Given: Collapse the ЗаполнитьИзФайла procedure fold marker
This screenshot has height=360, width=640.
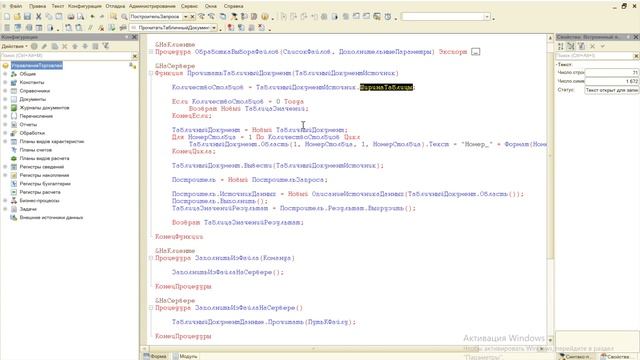Looking at the screenshot, I should 151,258.
